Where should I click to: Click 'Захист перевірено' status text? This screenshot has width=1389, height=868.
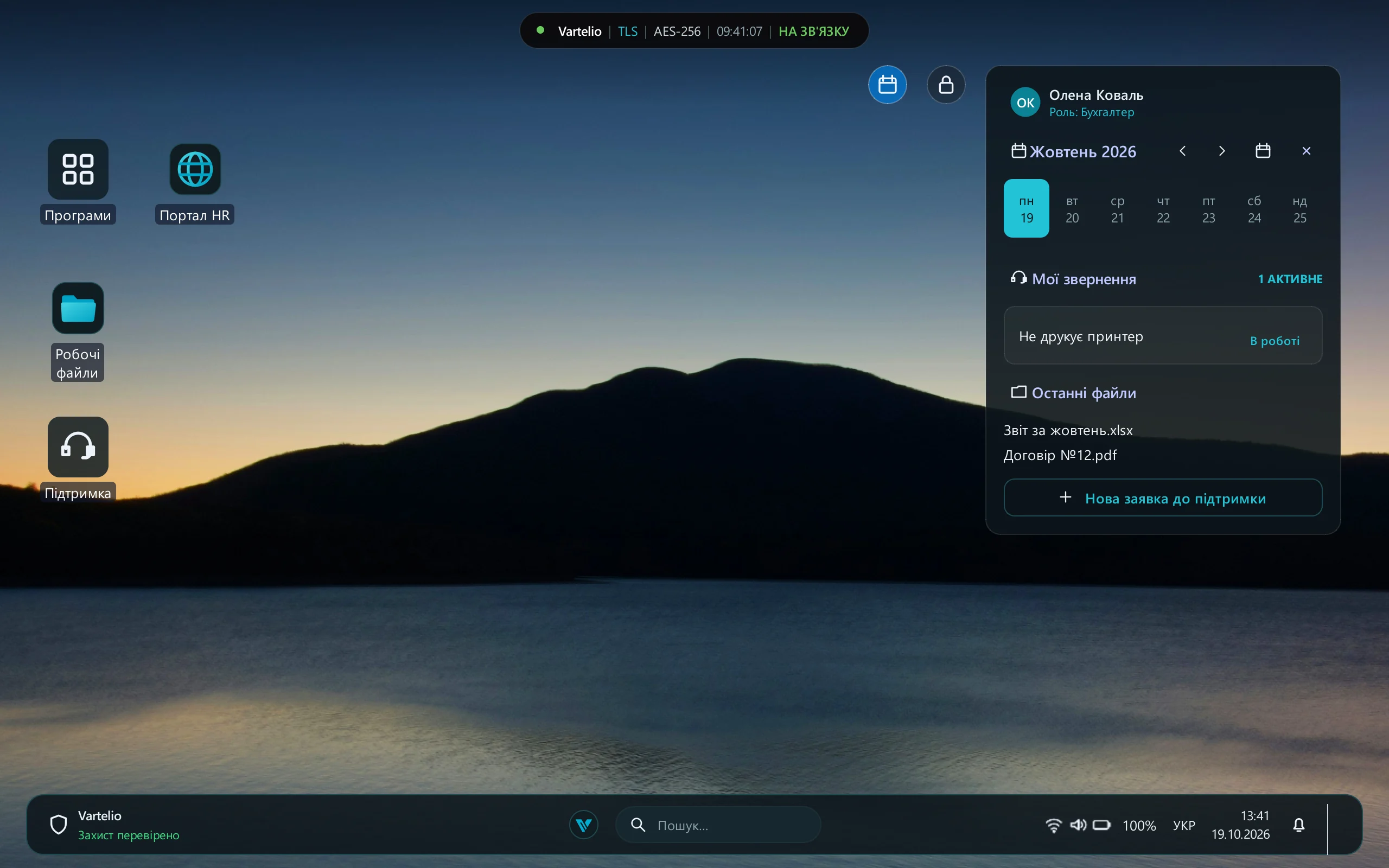click(x=129, y=835)
